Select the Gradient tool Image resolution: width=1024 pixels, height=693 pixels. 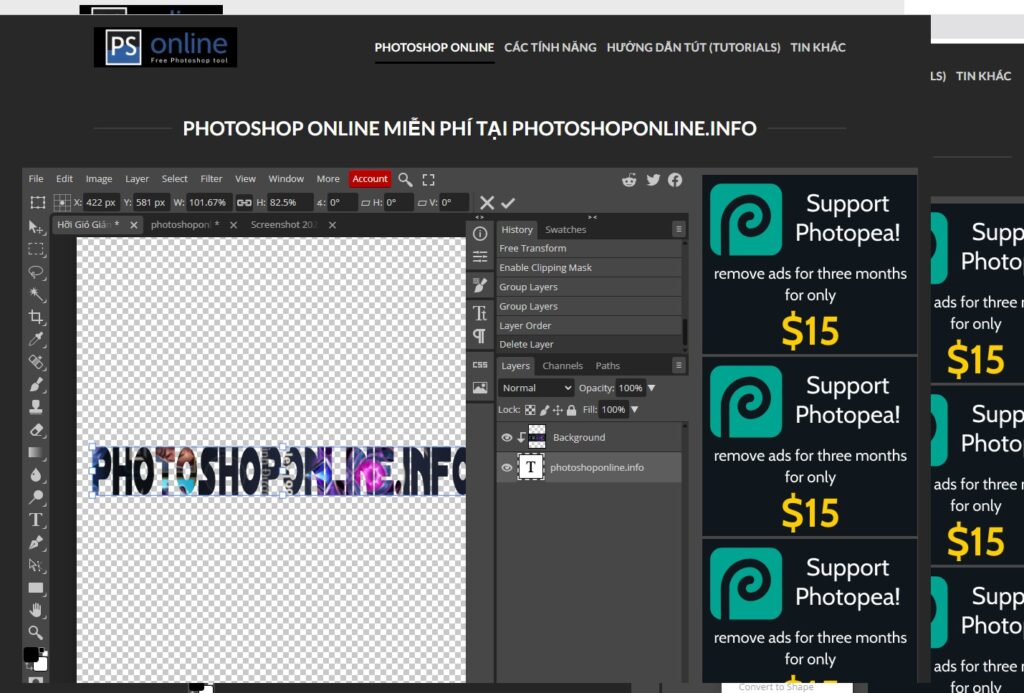(x=36, y=452)
